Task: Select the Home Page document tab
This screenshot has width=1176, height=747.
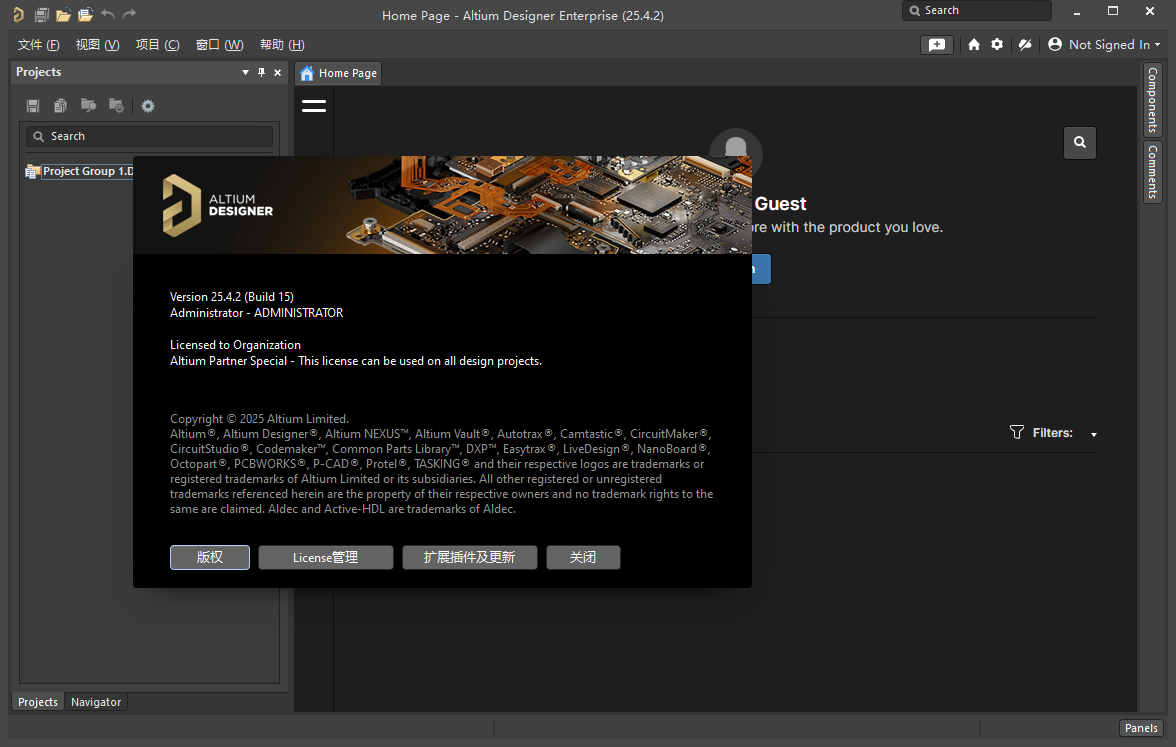Action: 338,73
